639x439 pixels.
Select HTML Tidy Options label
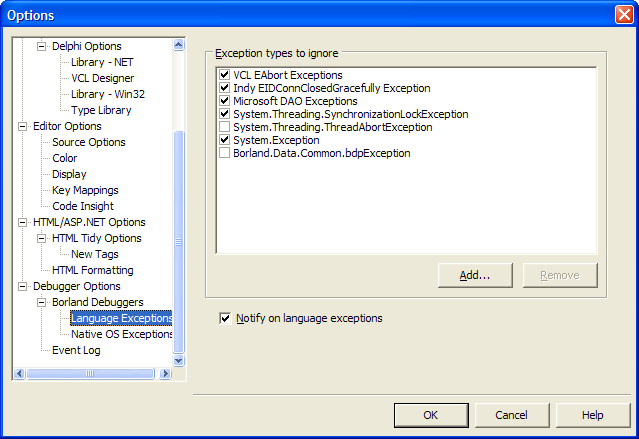click(97, 238)
